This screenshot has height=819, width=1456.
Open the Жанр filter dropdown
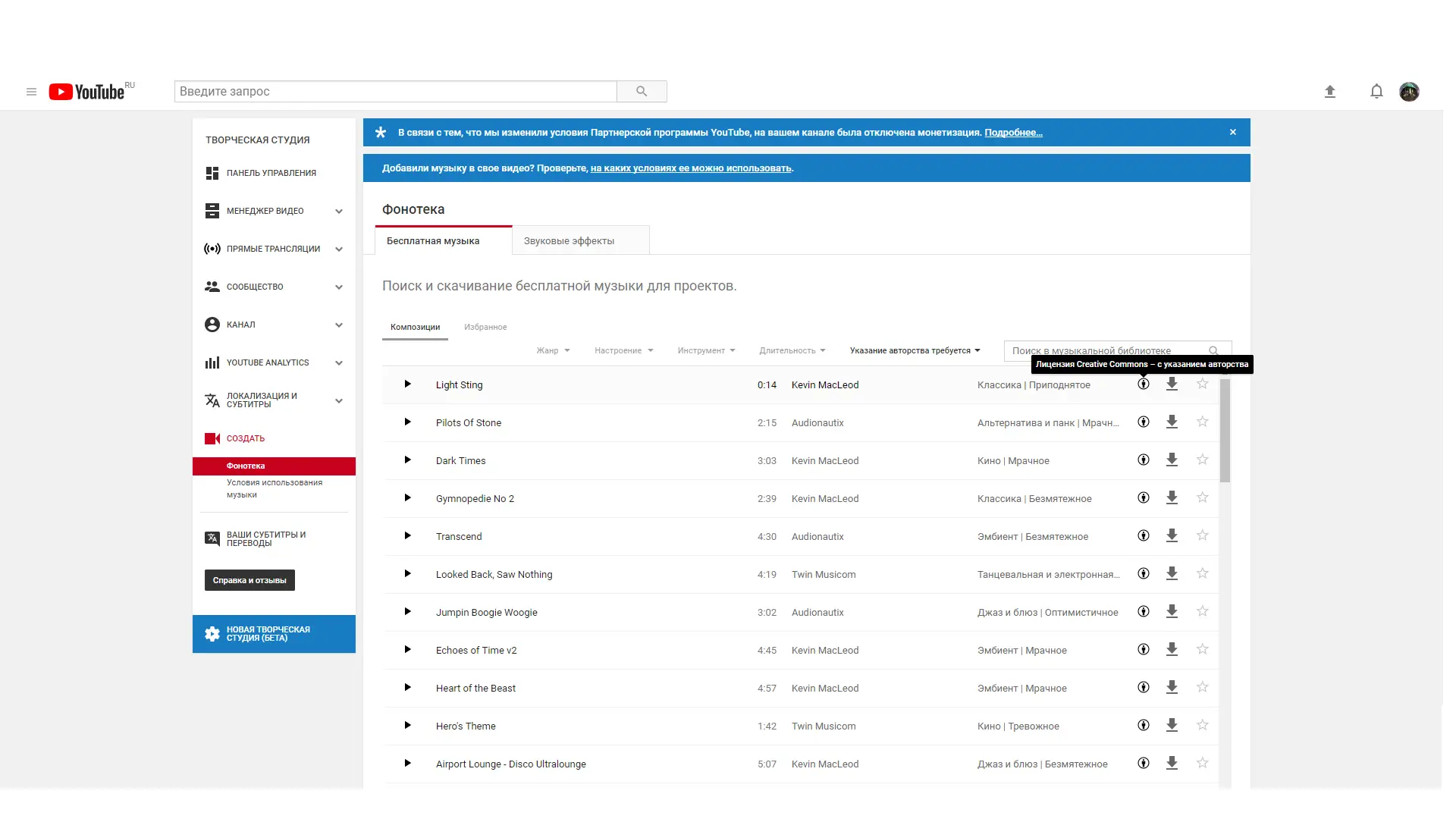pos(553,350)
